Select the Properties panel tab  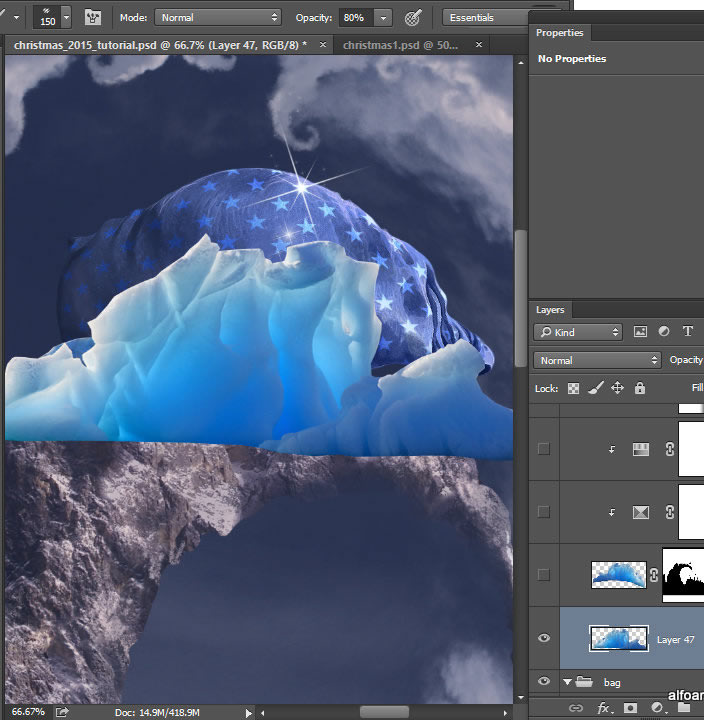(559, 33)
